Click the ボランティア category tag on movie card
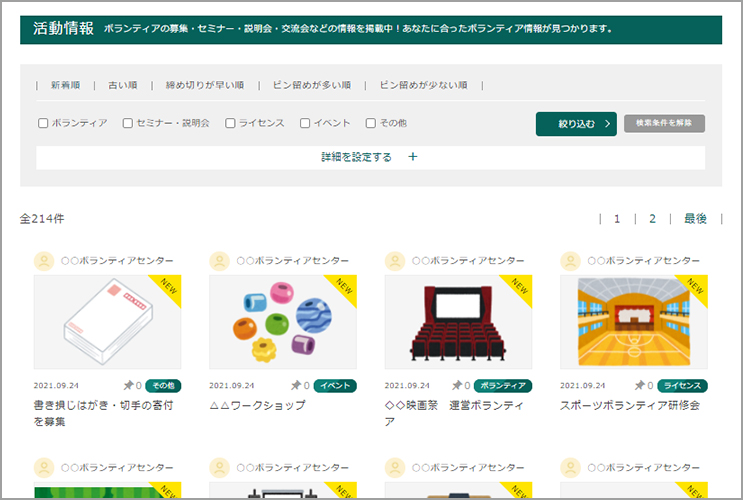 (x=503, y=386)
